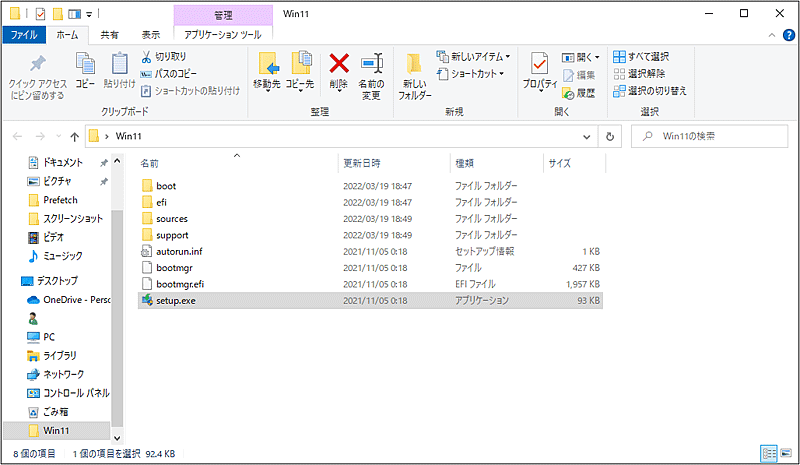
Task: Switch to large icons view in status bar
Action: click(786, 453)
